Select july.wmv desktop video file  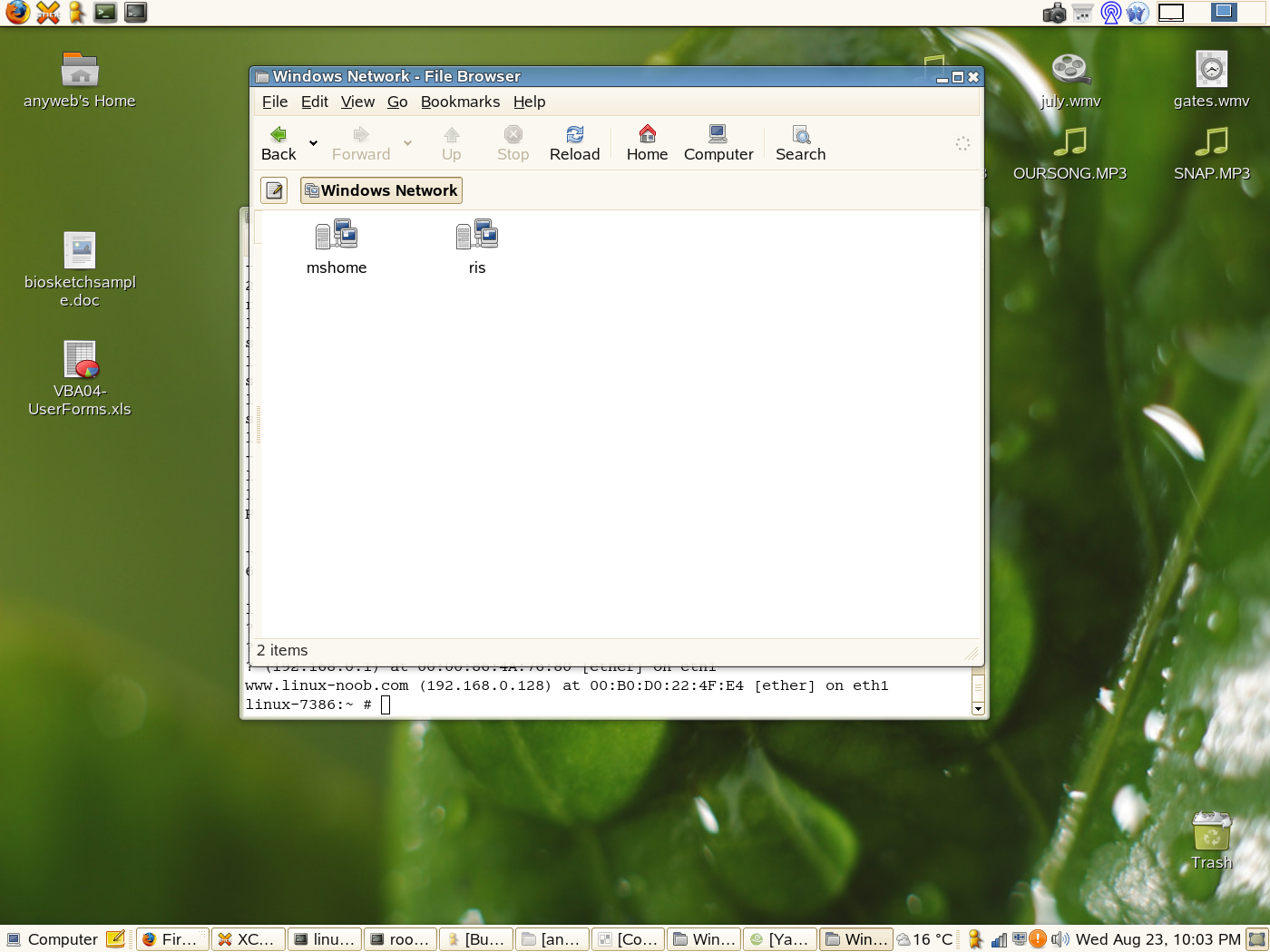(x=1070, y=81)
